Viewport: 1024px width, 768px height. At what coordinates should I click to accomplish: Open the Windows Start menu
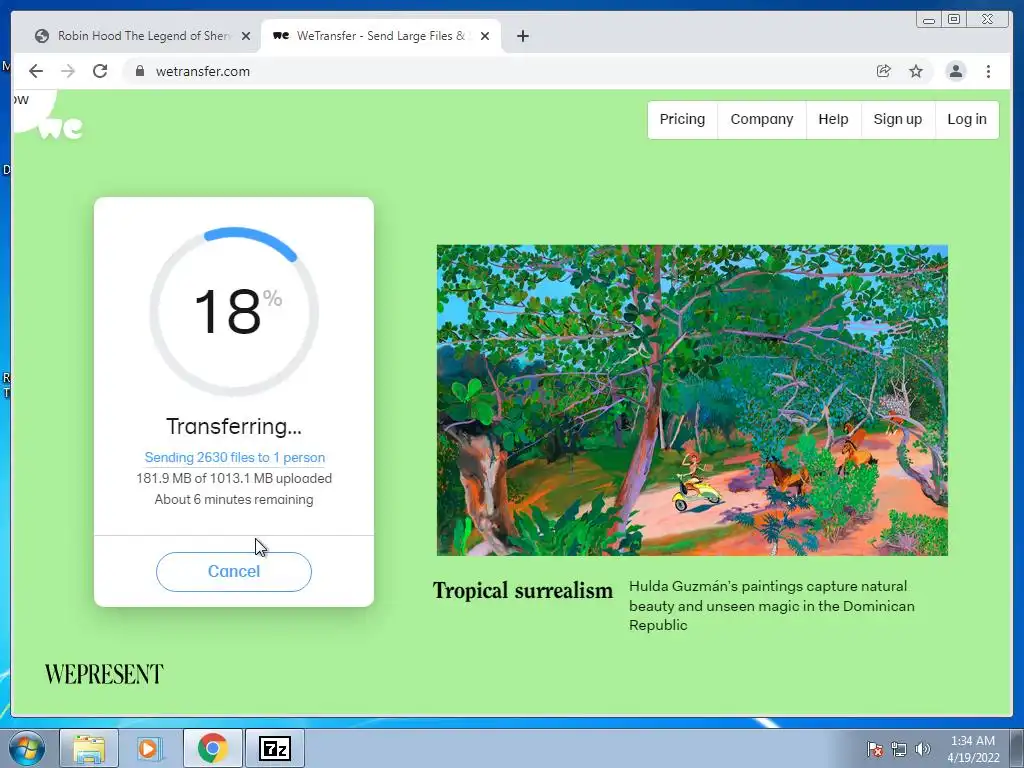(x=27, y=748)
